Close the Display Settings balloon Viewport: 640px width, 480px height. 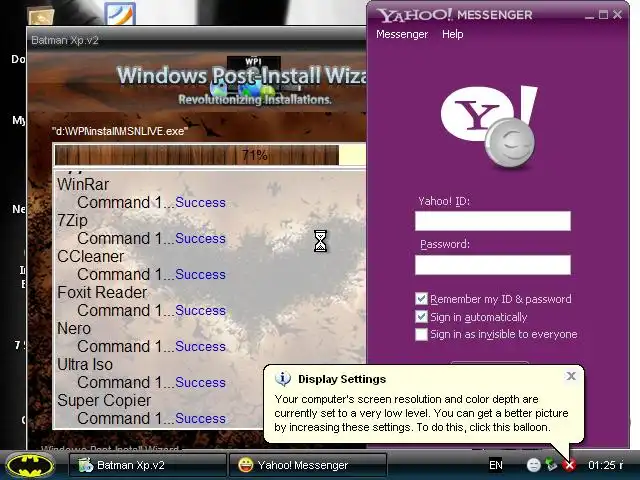[571, 376]
